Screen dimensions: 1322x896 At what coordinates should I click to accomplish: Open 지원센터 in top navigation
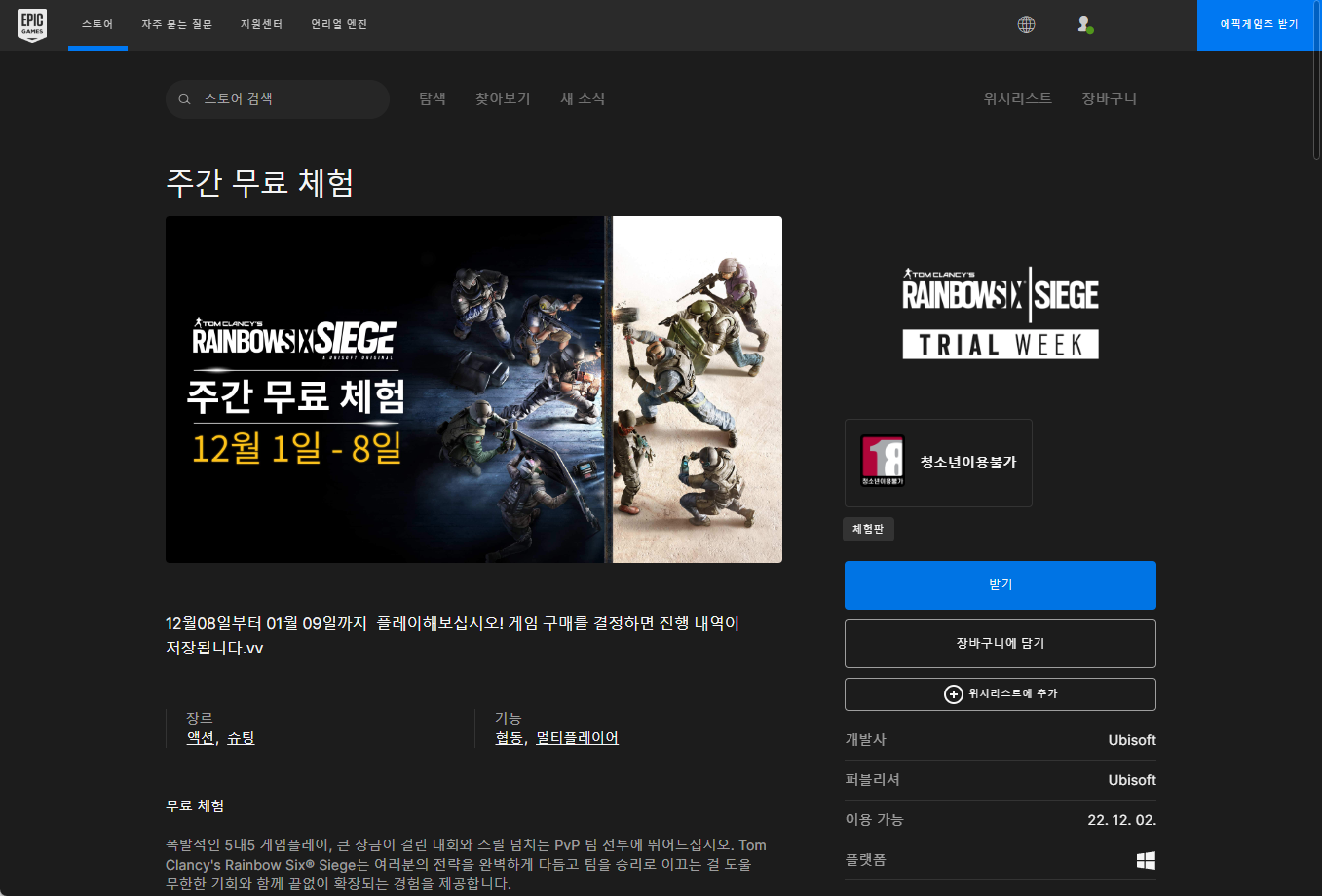pyautogui.click(x=261, y=24)
